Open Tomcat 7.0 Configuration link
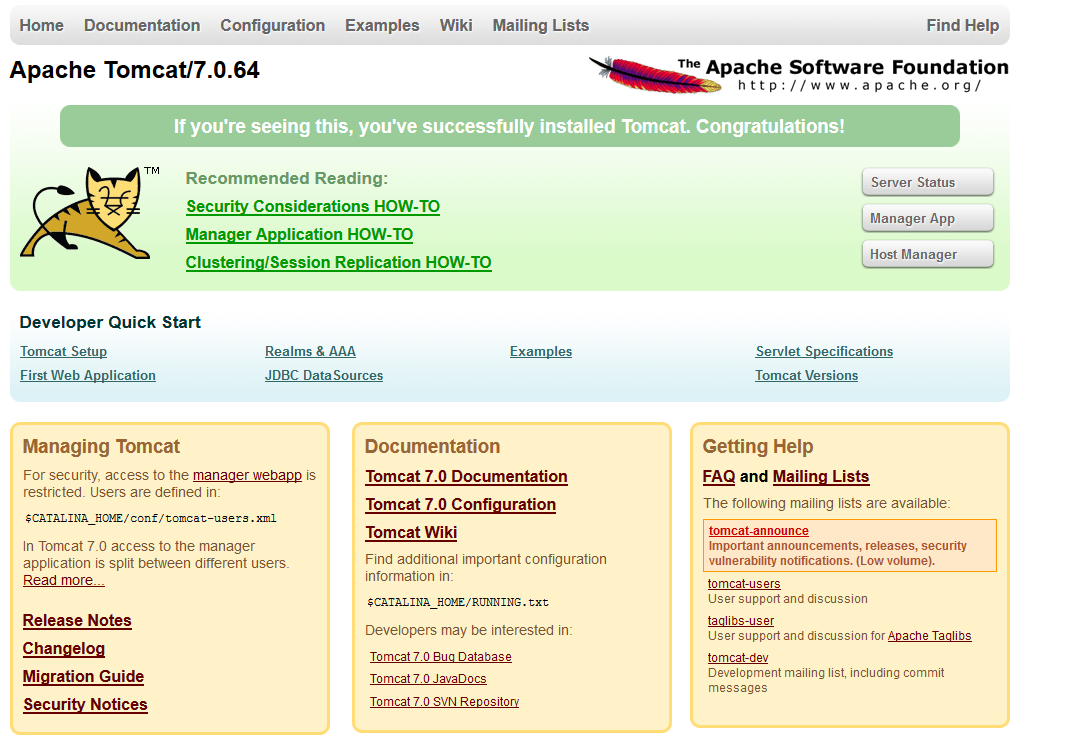1079x747 pixels. [460, 505]
